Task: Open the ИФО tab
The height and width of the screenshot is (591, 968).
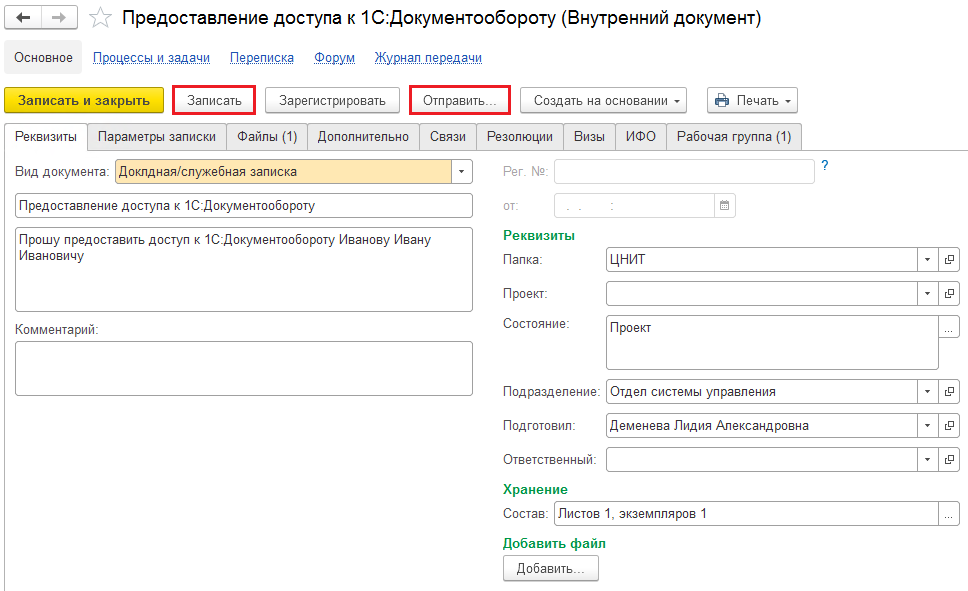Action: coord(641,136)
